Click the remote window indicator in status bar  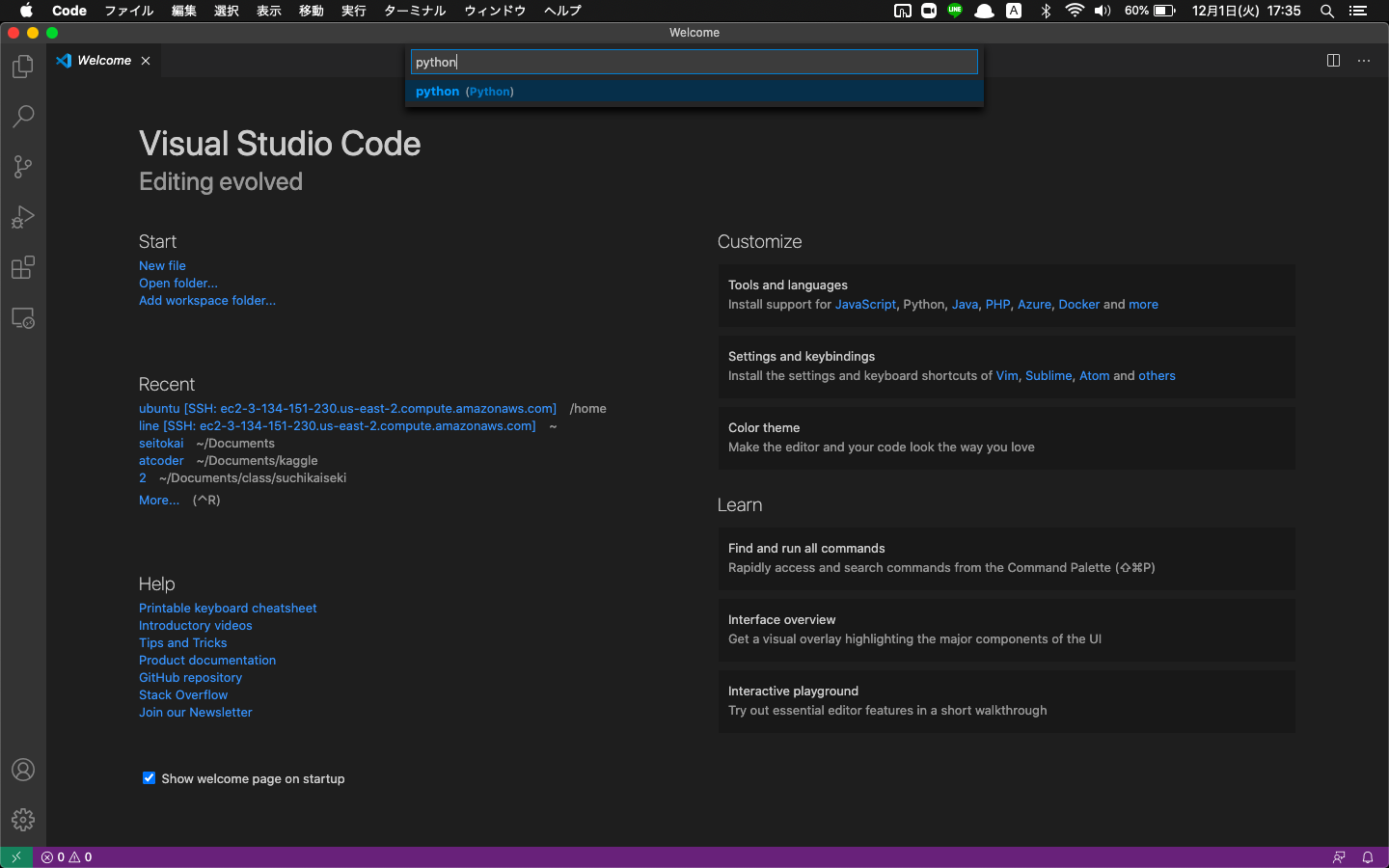[16, 857]
